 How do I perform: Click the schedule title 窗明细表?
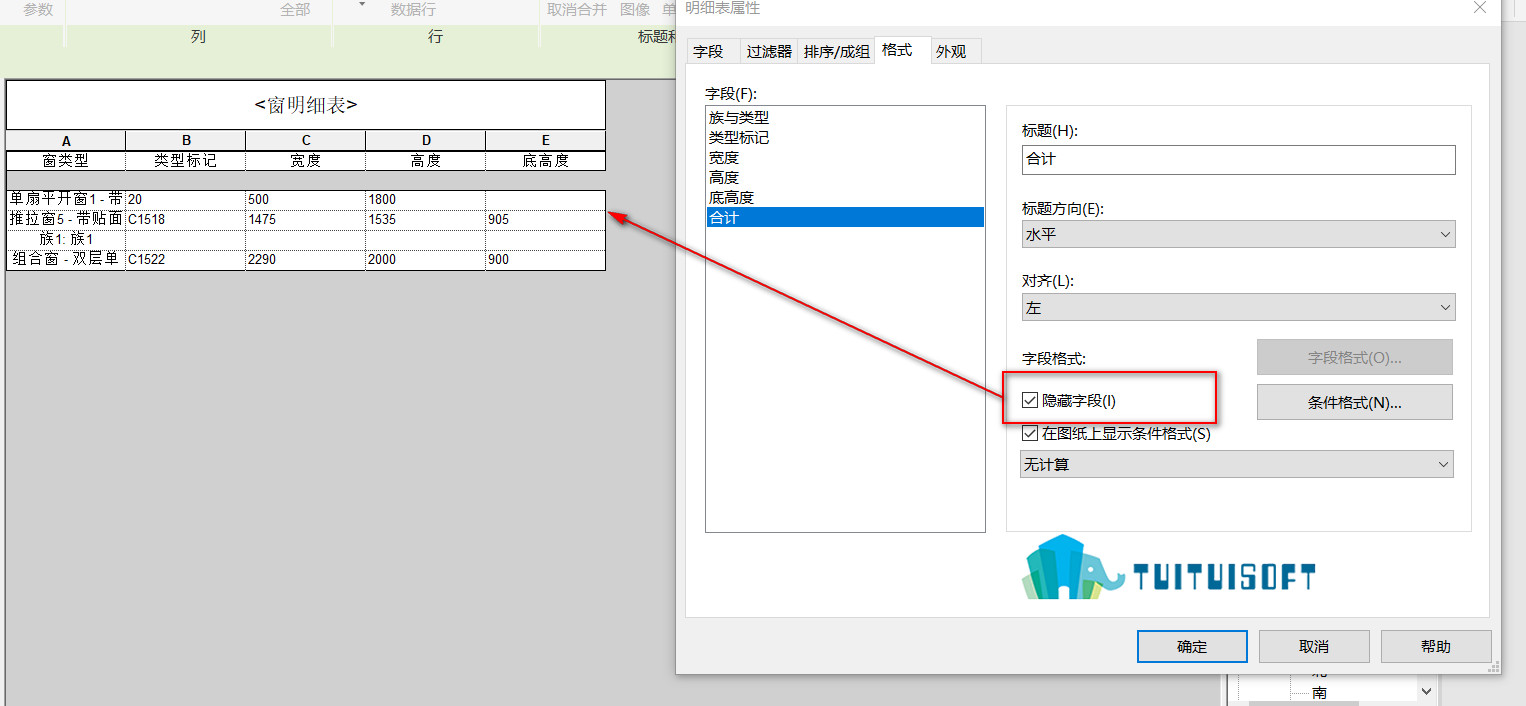306,105
